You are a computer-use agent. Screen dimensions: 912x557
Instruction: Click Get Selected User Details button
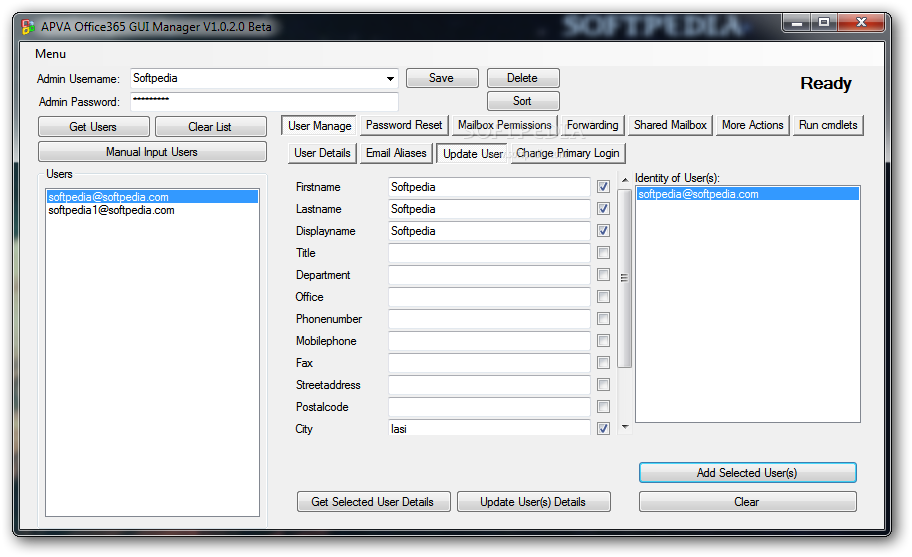(x=373, y=502)
